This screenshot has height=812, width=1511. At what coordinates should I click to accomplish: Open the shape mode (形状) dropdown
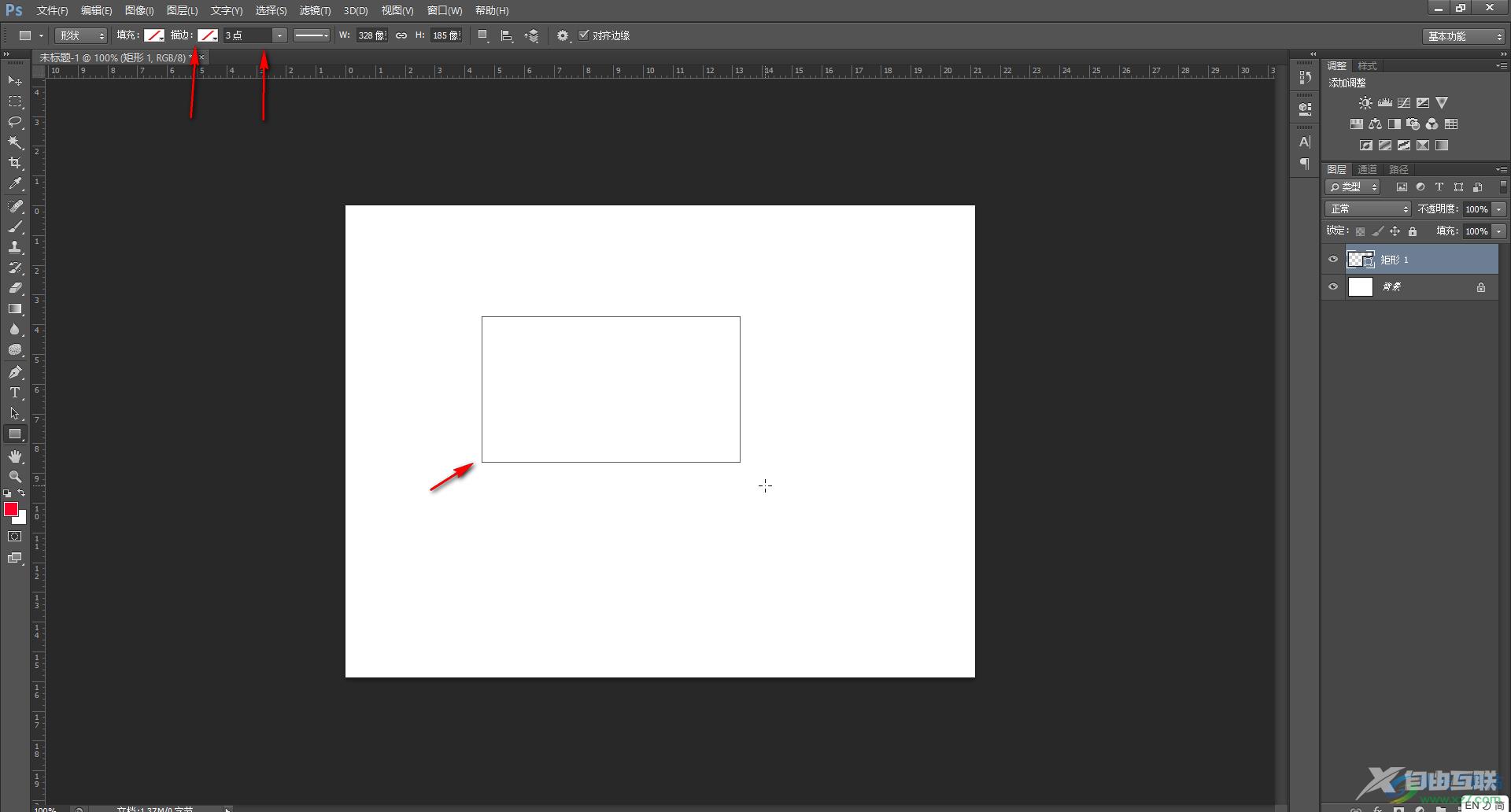[81, 35]
